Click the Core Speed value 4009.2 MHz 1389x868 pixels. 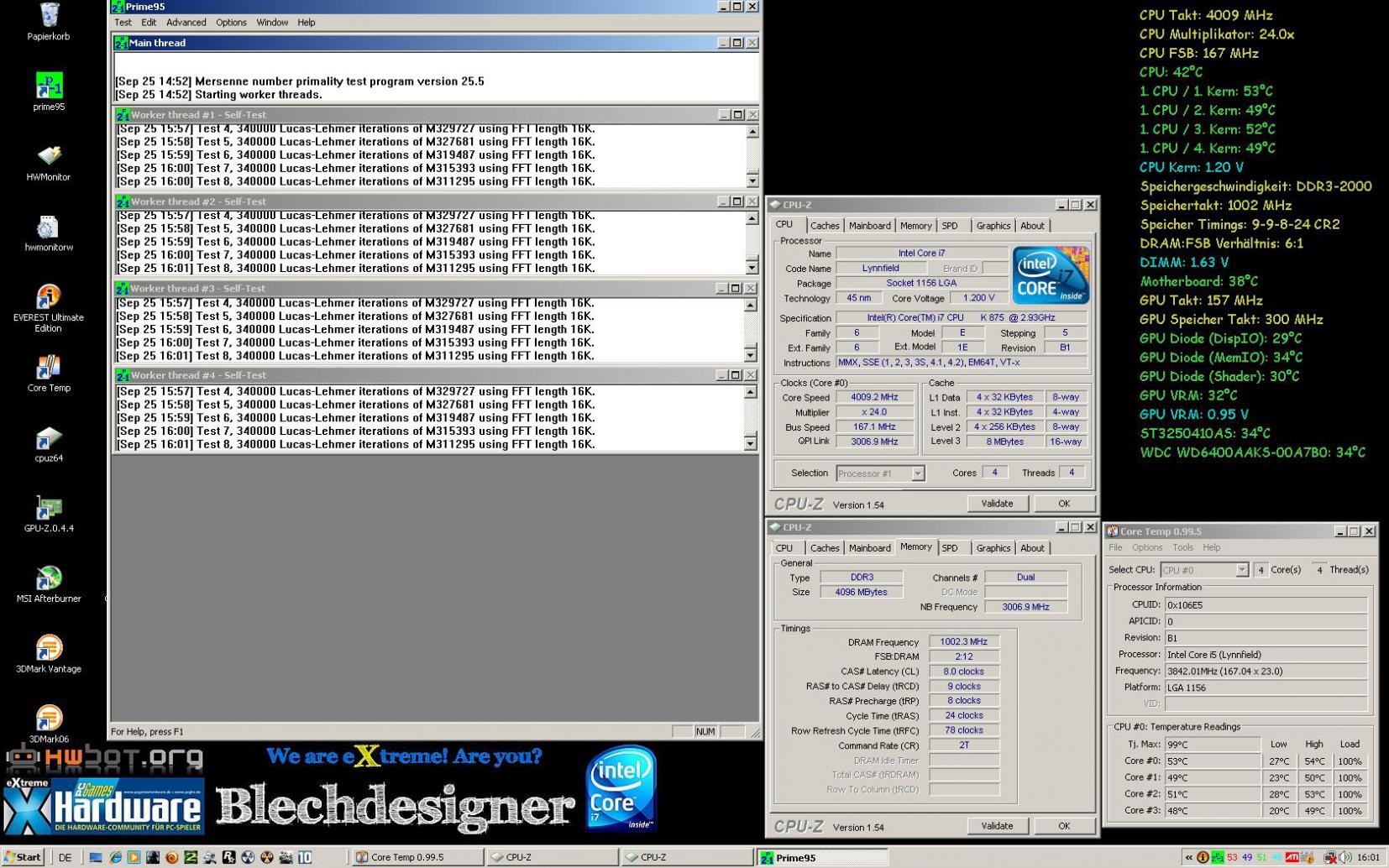click(874, 398)
